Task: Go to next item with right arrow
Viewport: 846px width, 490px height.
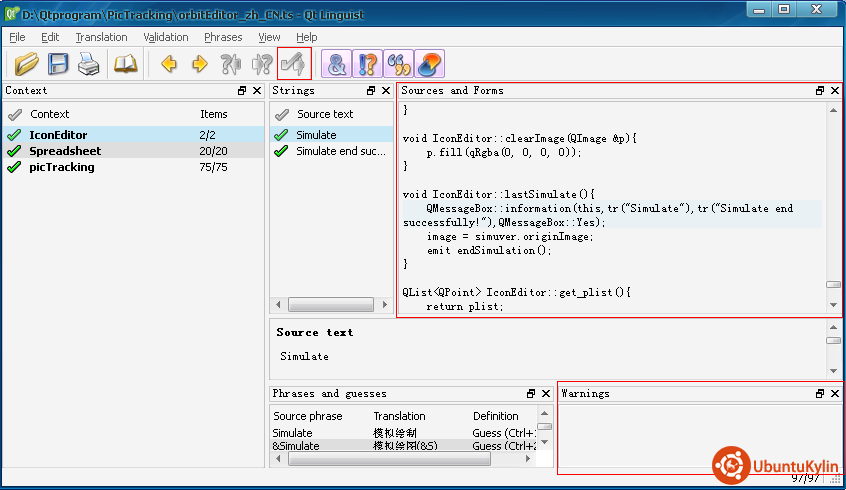Action: pos(200,64)
